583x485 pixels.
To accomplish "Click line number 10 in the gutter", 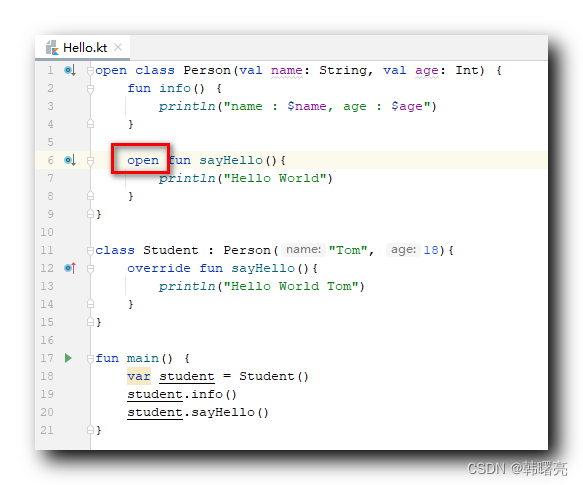I will click(47, 232).
